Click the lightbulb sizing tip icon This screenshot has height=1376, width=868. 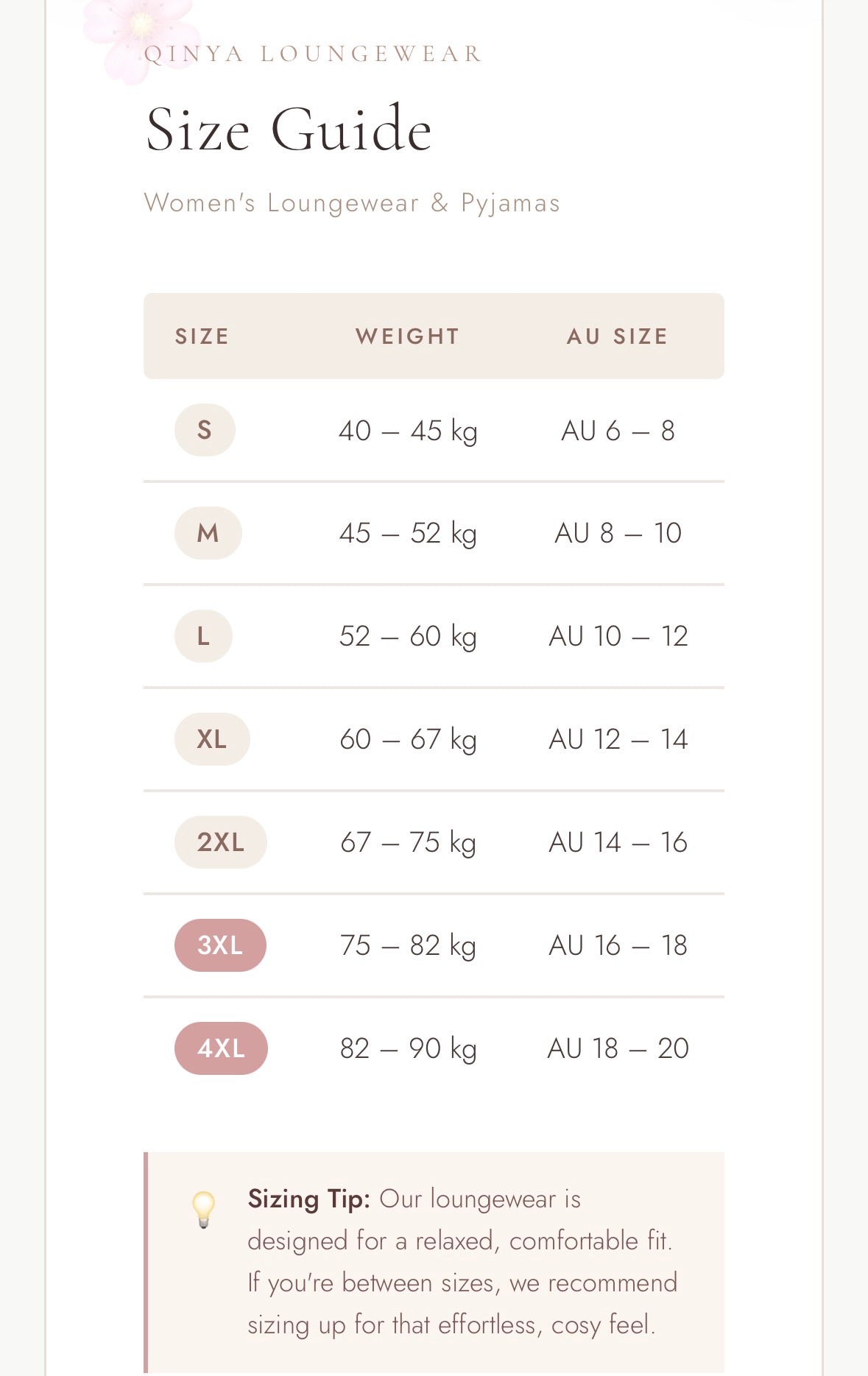[x=204, y=1210]
